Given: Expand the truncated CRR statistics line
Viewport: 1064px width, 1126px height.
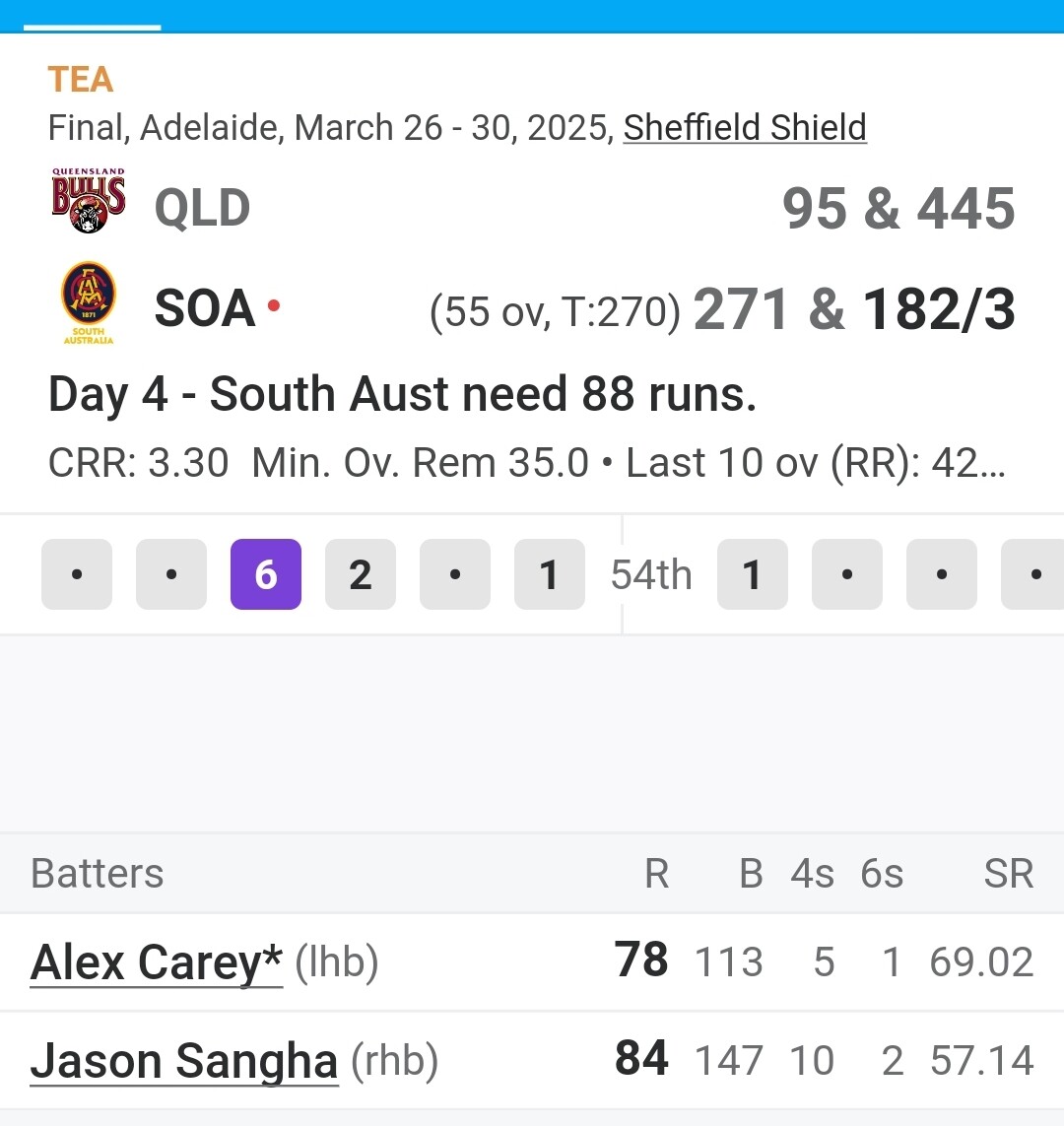Looking at the screenshot, I should coord(527,462).
